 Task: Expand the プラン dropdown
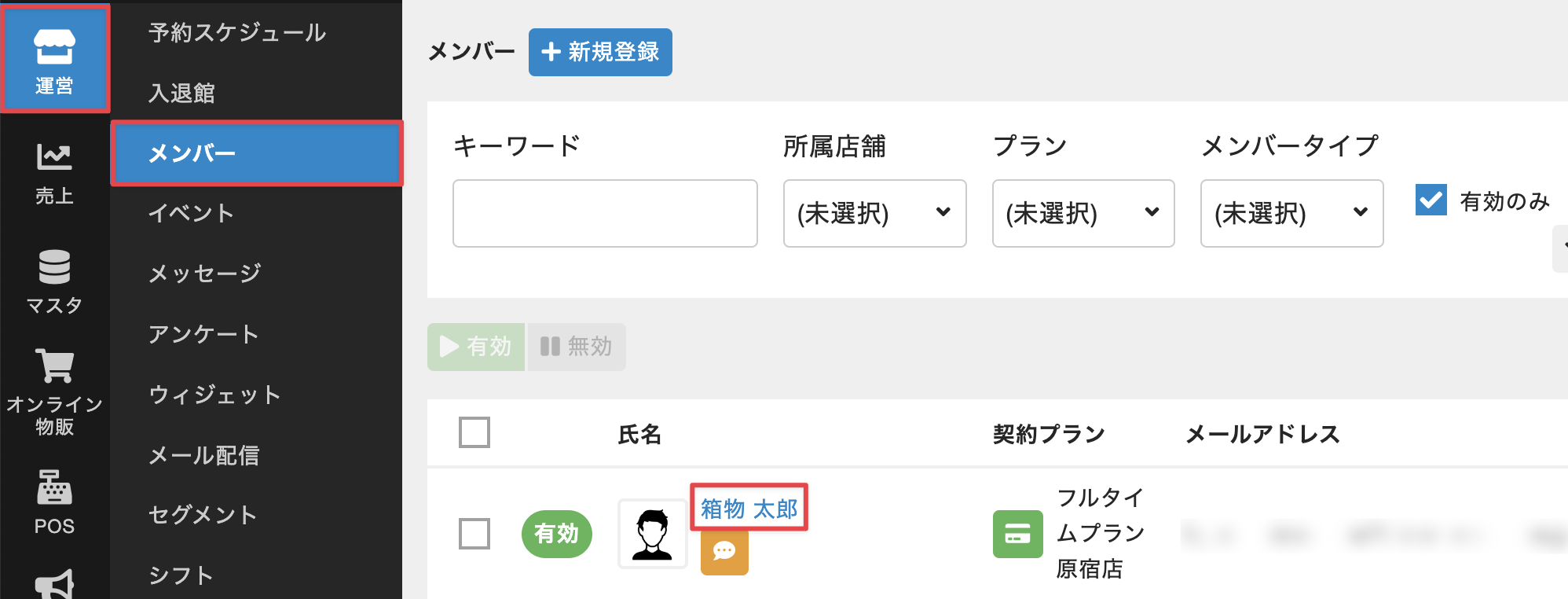coord(1083,213)
